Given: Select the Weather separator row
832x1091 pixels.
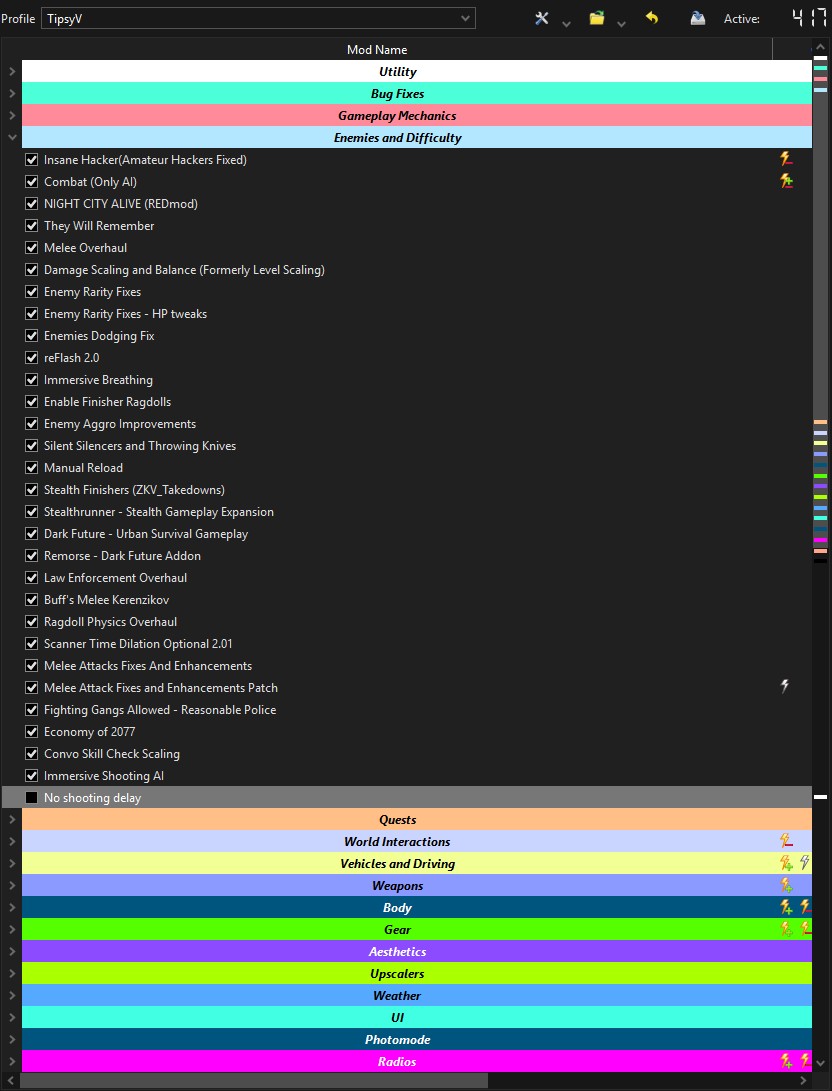Looking at the screenshot, I should [417, 996].
